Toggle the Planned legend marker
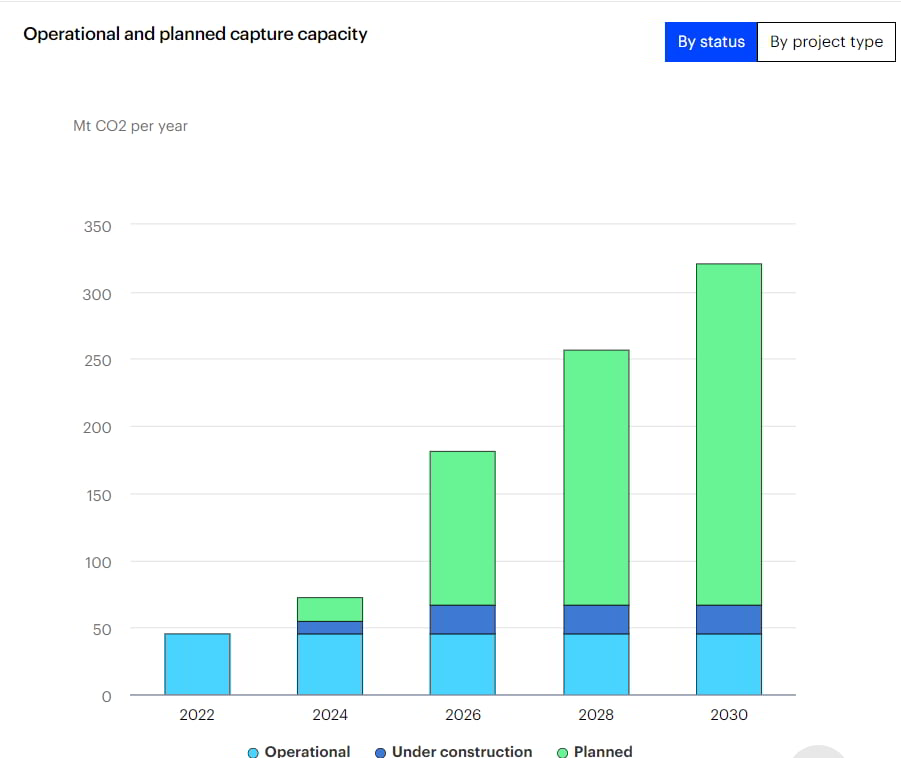The width and height of the screenshot is (901, 758). 563,752
